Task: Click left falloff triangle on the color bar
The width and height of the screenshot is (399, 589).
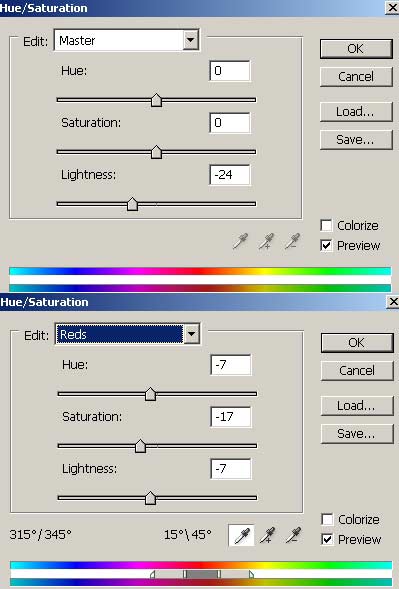Action: (x=153, y=574)
